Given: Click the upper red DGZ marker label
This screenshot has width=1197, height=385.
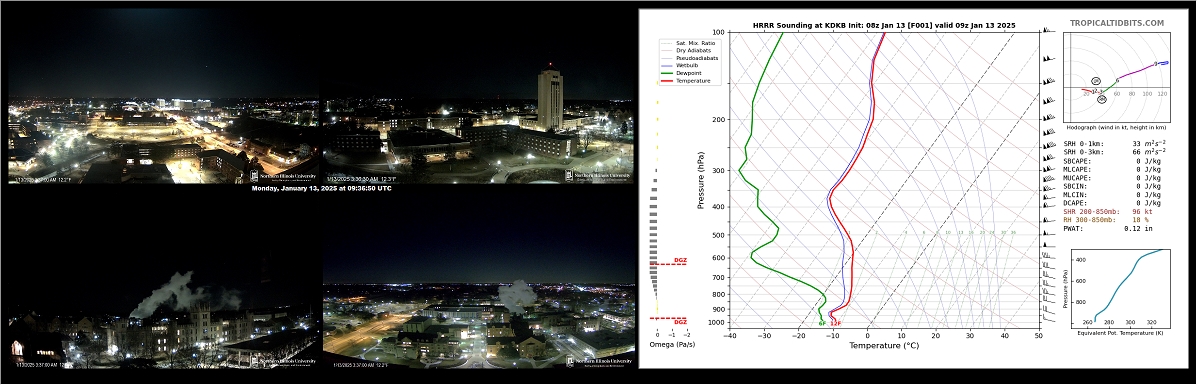Looking at the screenshot, I should tap(680, 260).
